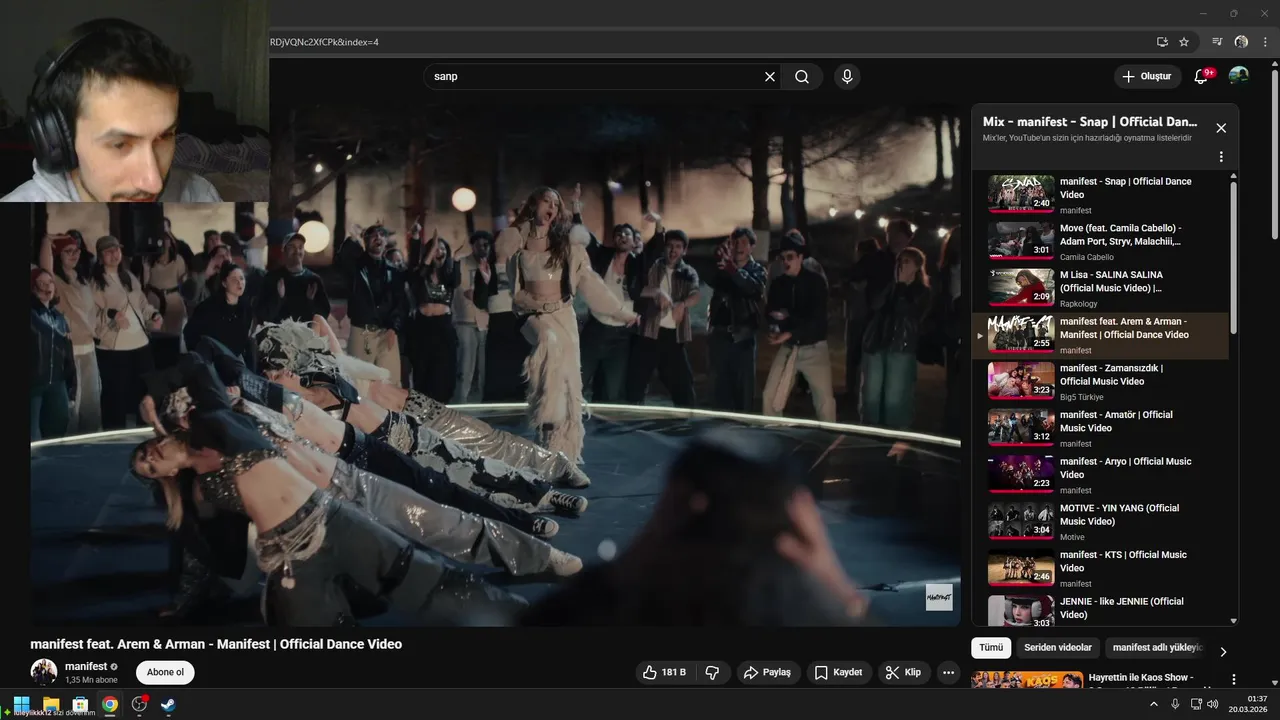Click the Chrome address bar URL
The image size is (1280, 720).
coord(324,42)
